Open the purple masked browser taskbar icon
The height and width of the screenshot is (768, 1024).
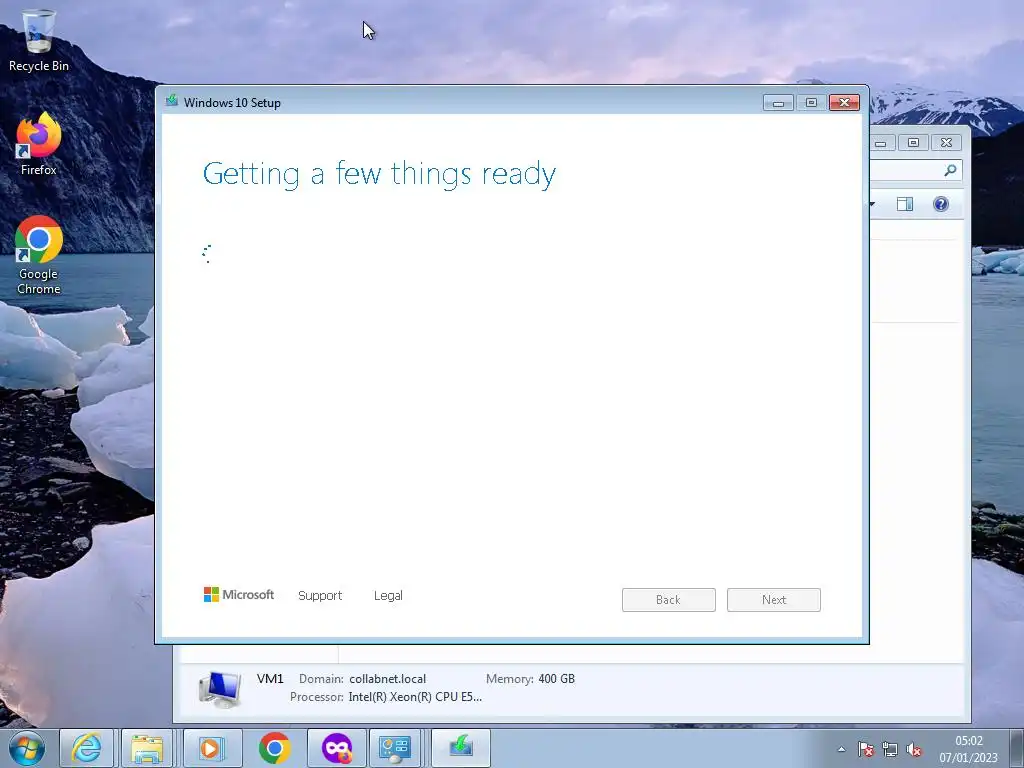[336, 748]
